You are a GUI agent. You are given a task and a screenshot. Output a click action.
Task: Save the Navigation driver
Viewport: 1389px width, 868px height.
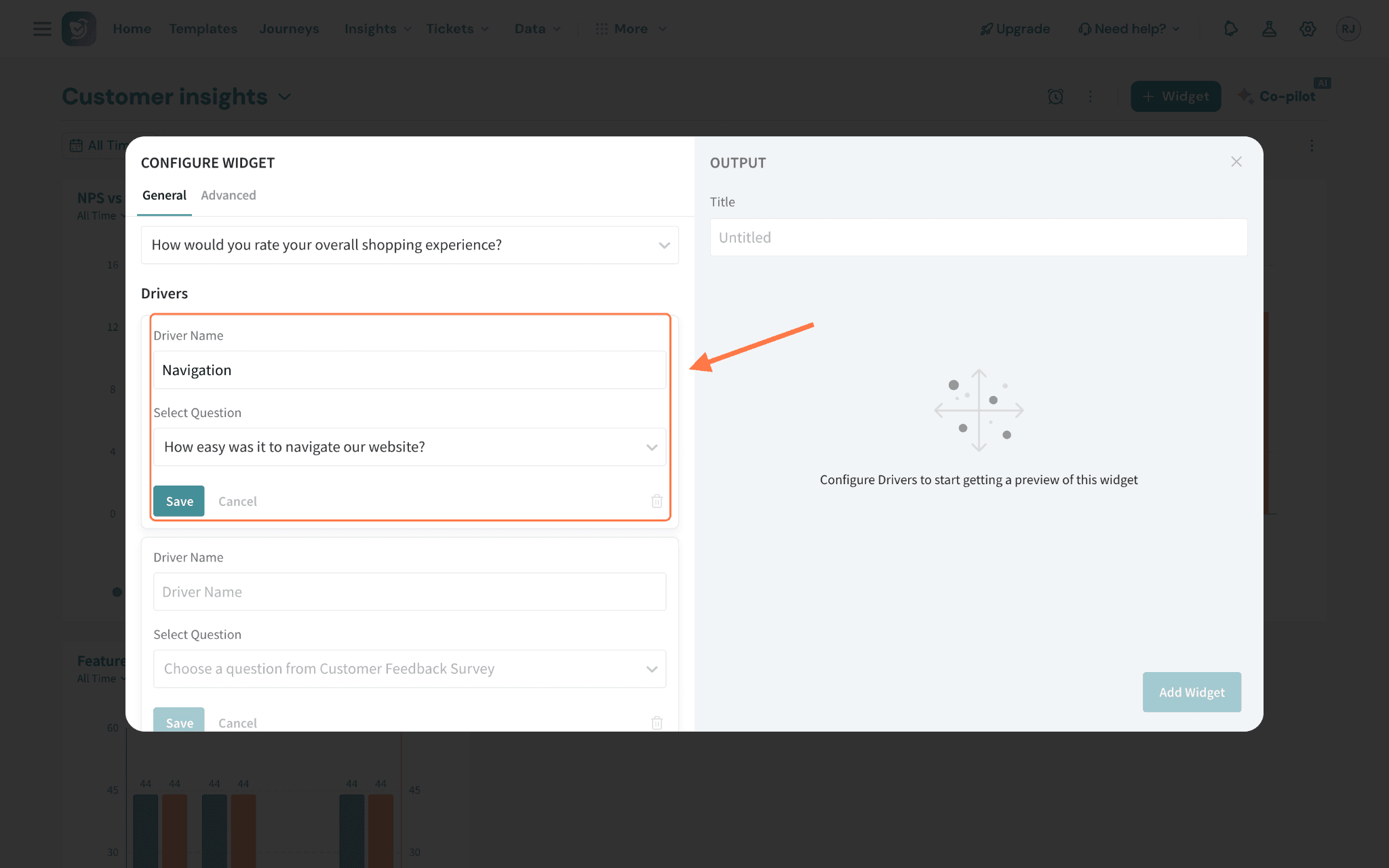pos(179,501)
